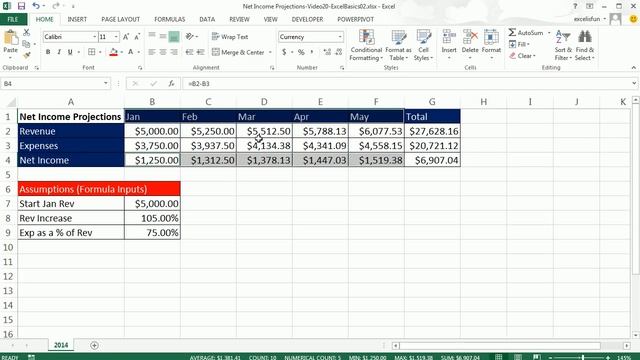The height and width of the screenshot is (360, 640).
Task: Click Merge & Center button
Action: [x=238, y=52]
